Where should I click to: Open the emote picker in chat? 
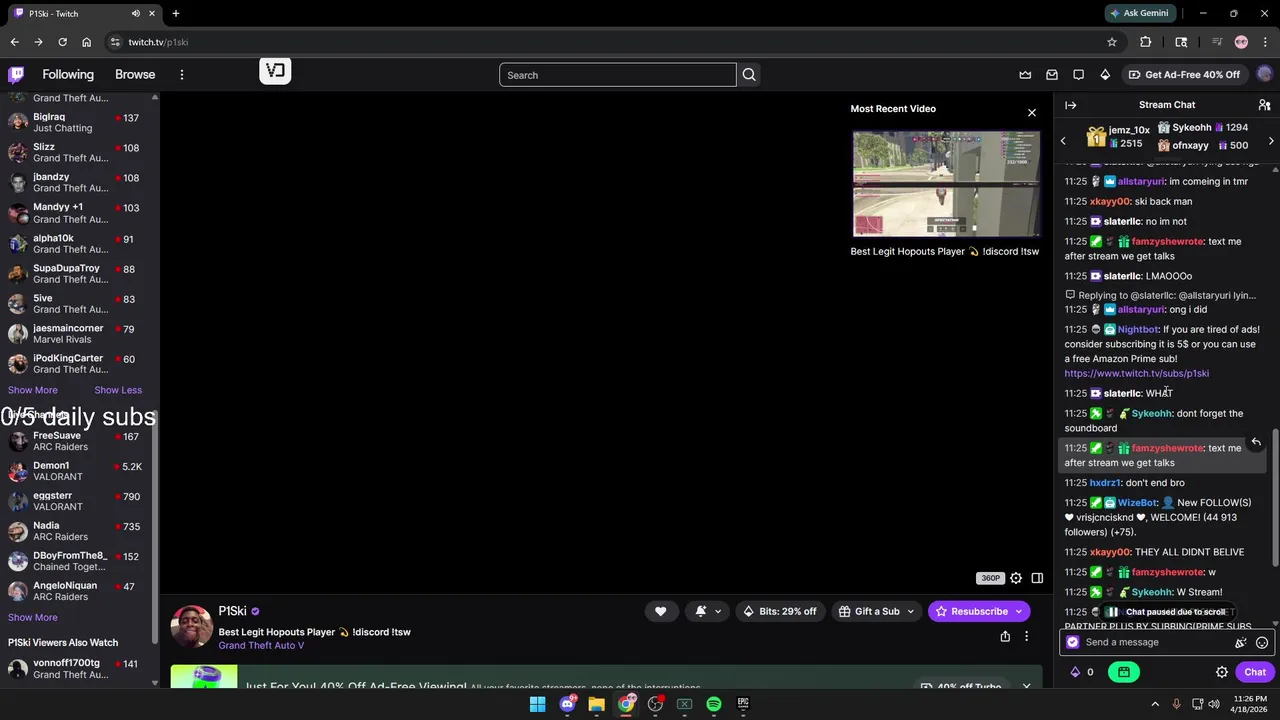(x=1262, y=643)
